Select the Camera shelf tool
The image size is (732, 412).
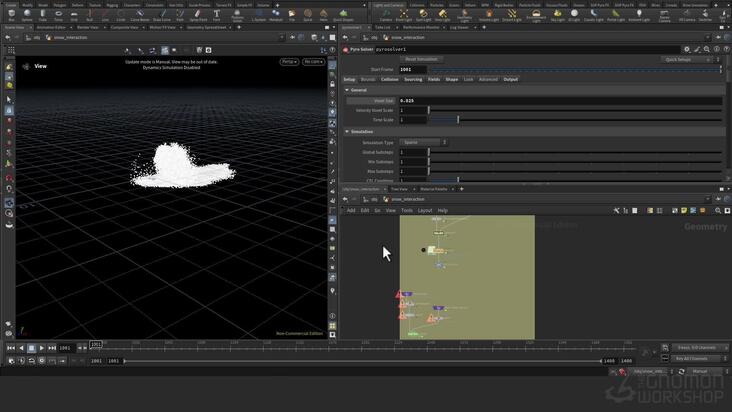(x=386, y=15)
